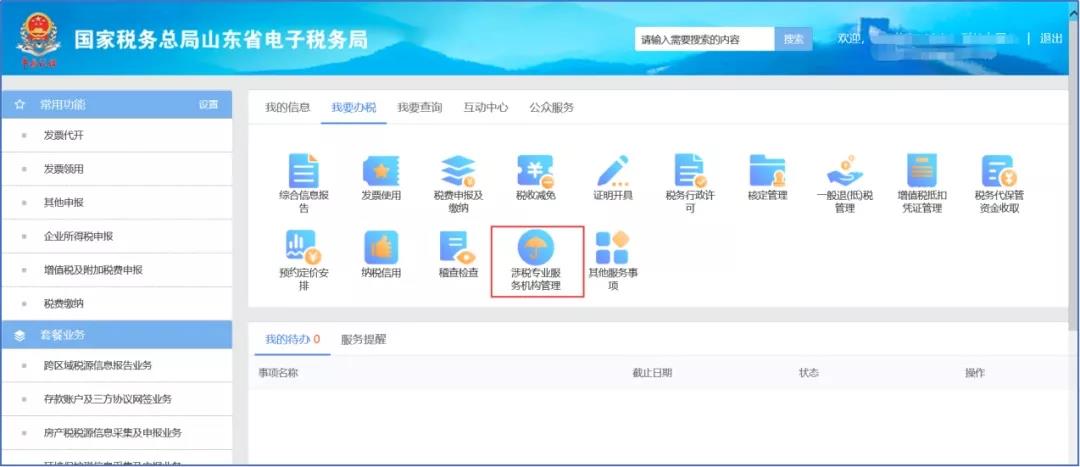Open 发票使用 icon
Image resolution: width=1080 pixels, height=467 pixels.
click(381, 171)
